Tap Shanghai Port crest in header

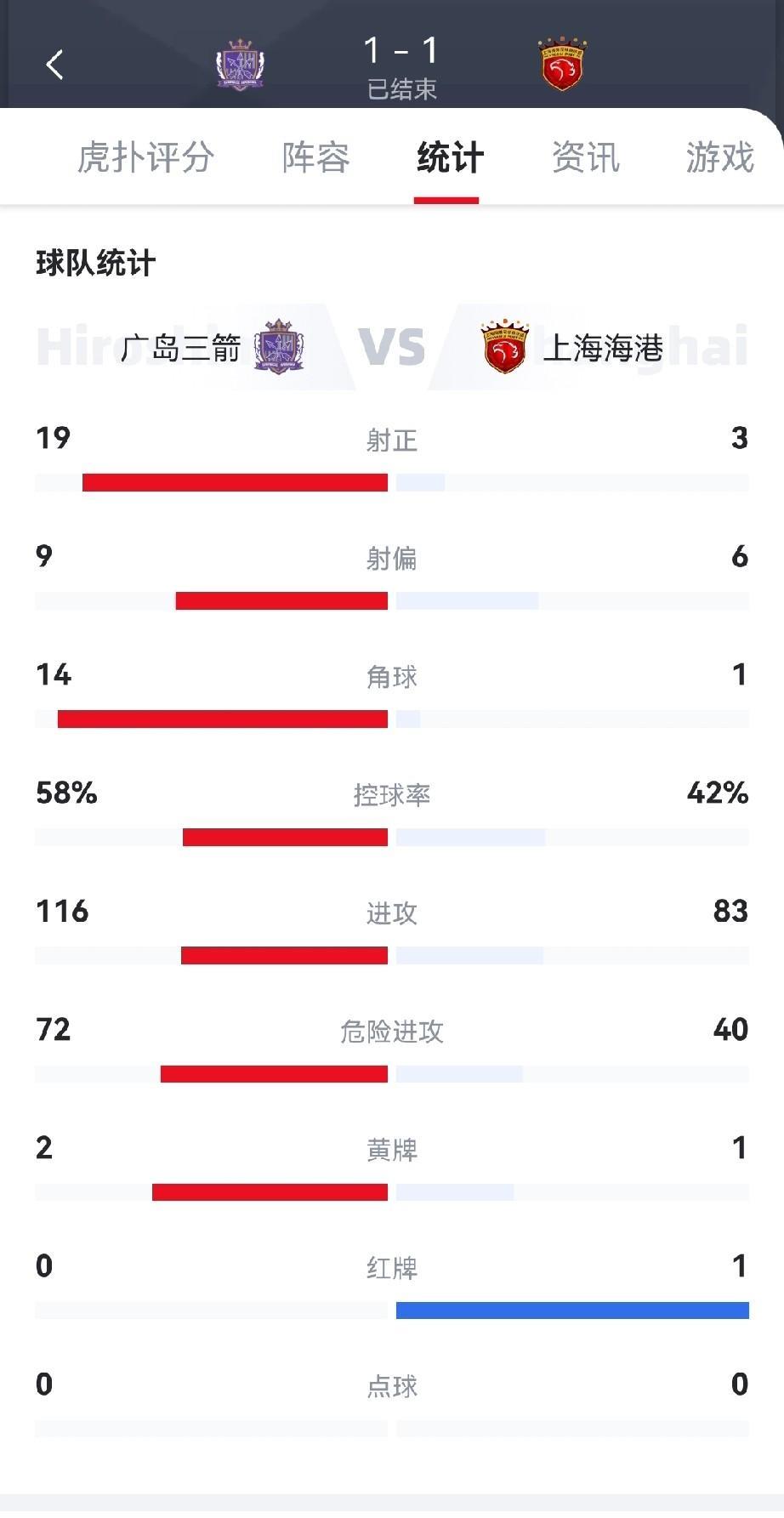pos(562,64)
